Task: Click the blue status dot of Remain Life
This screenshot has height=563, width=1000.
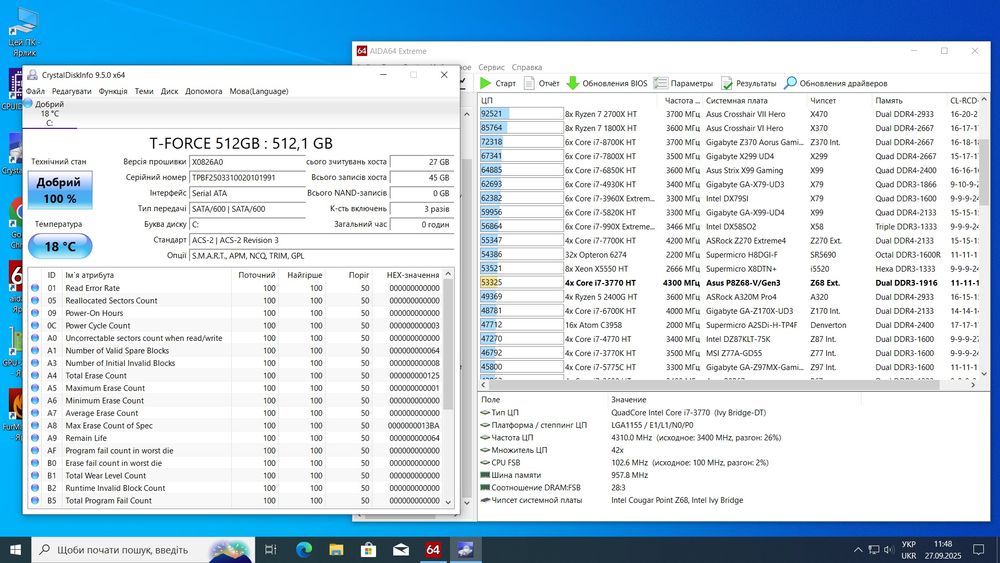Action: click(x=35, y=438)
